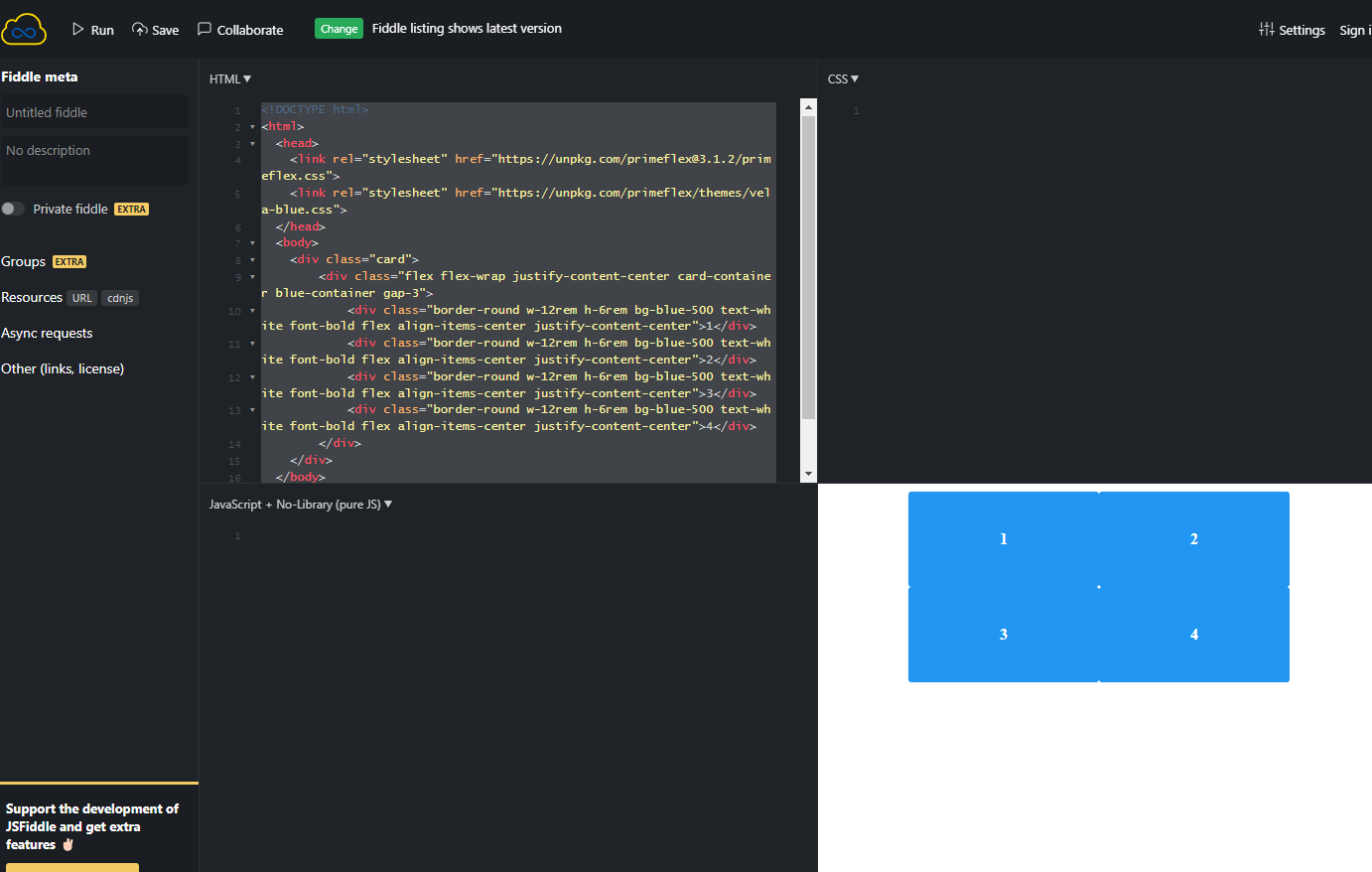1372x872 pixels.
Task: Open JSFiddle homepage via cloud logo
Action: tap(24, 28)
